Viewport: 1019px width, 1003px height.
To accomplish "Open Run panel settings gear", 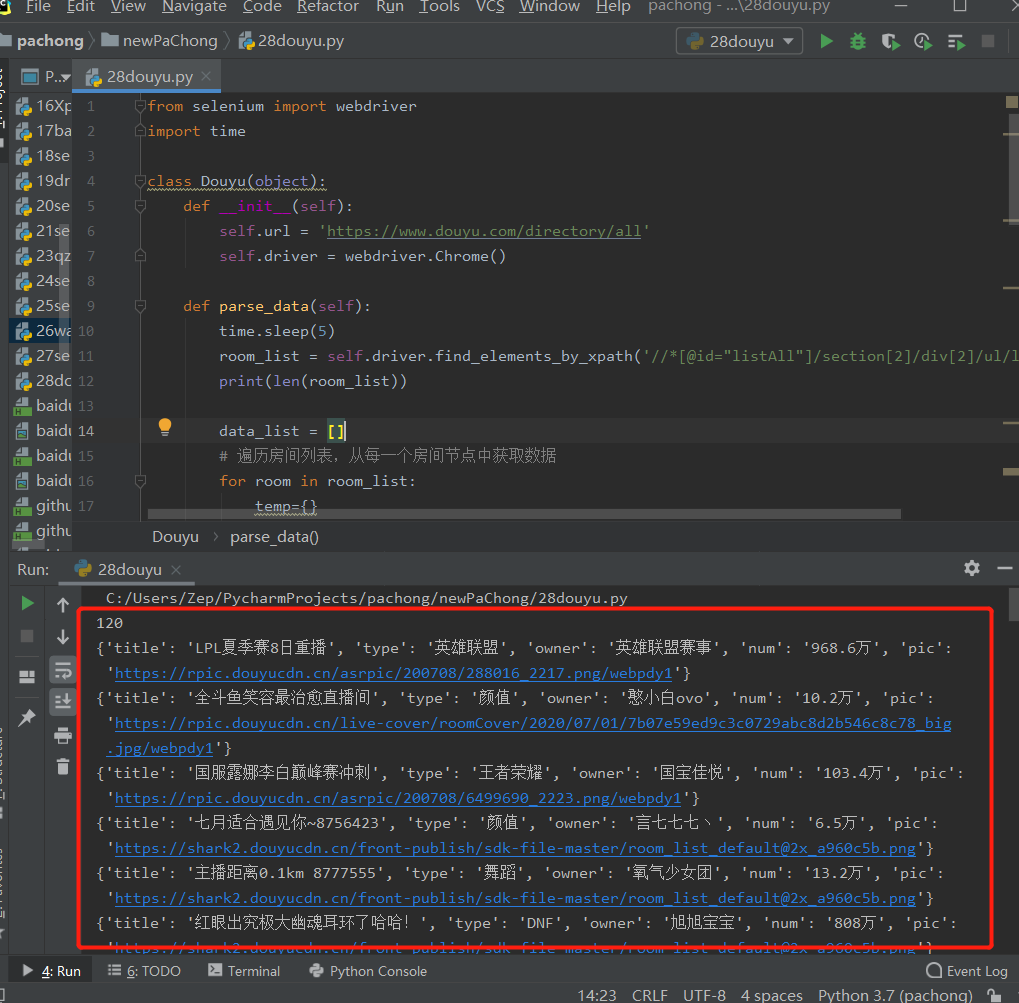I will click(x=972, y=569).
